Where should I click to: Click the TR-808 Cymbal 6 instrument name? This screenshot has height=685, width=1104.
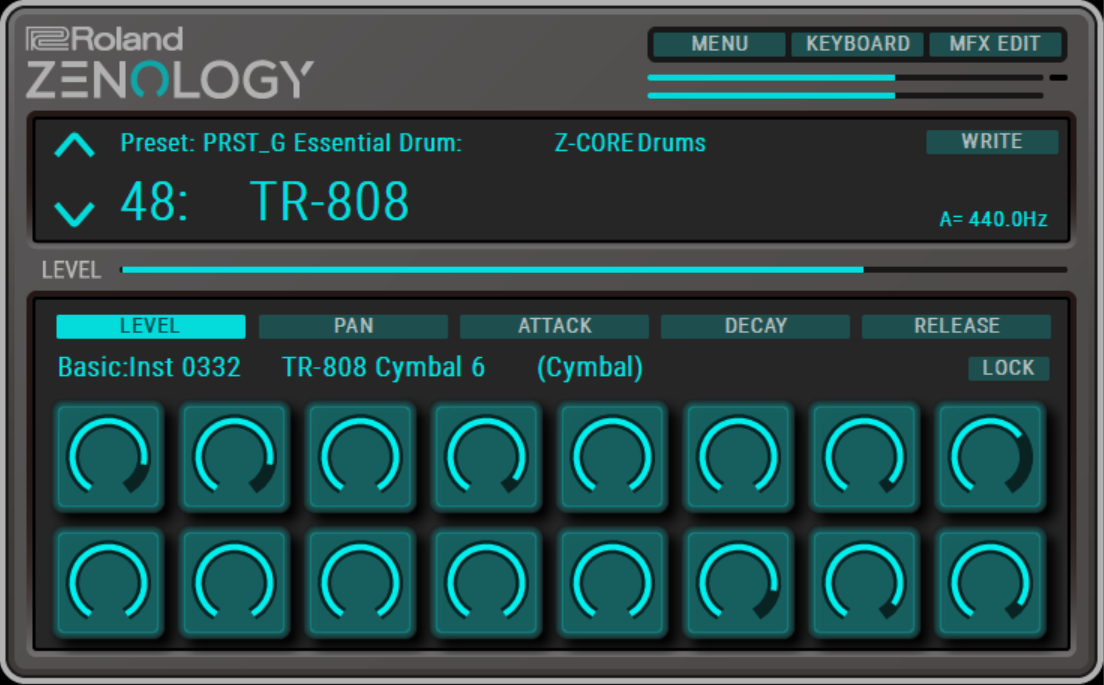click(384, 367)
